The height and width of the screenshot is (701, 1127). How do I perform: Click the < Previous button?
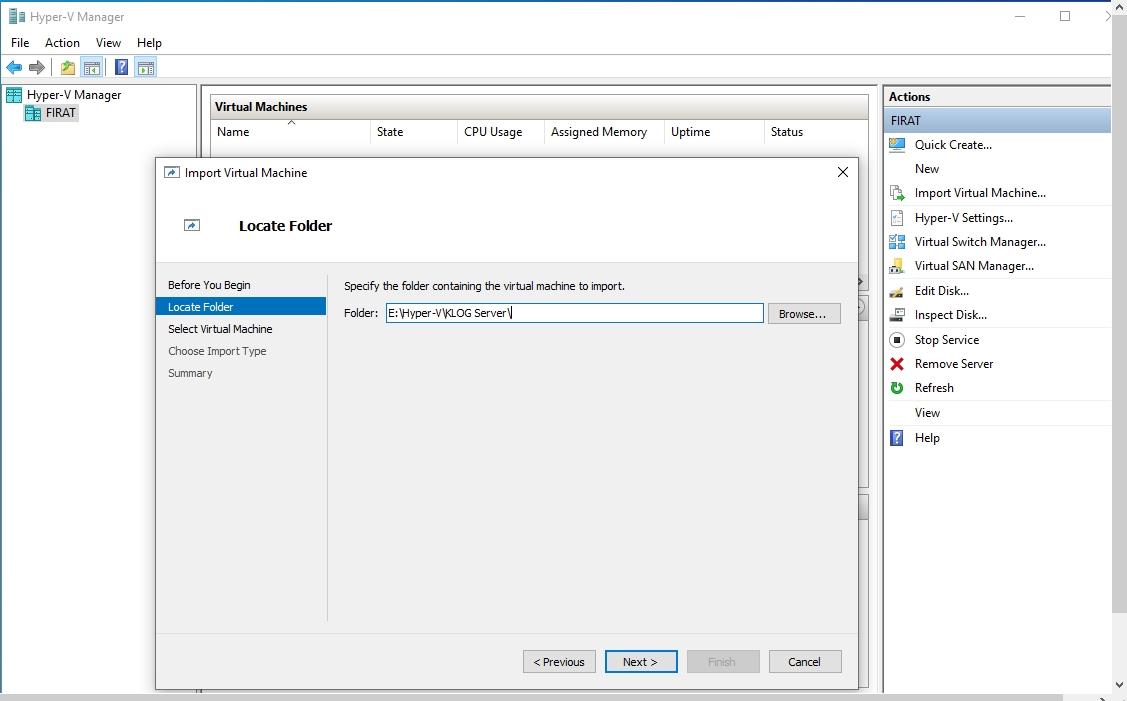559,661
